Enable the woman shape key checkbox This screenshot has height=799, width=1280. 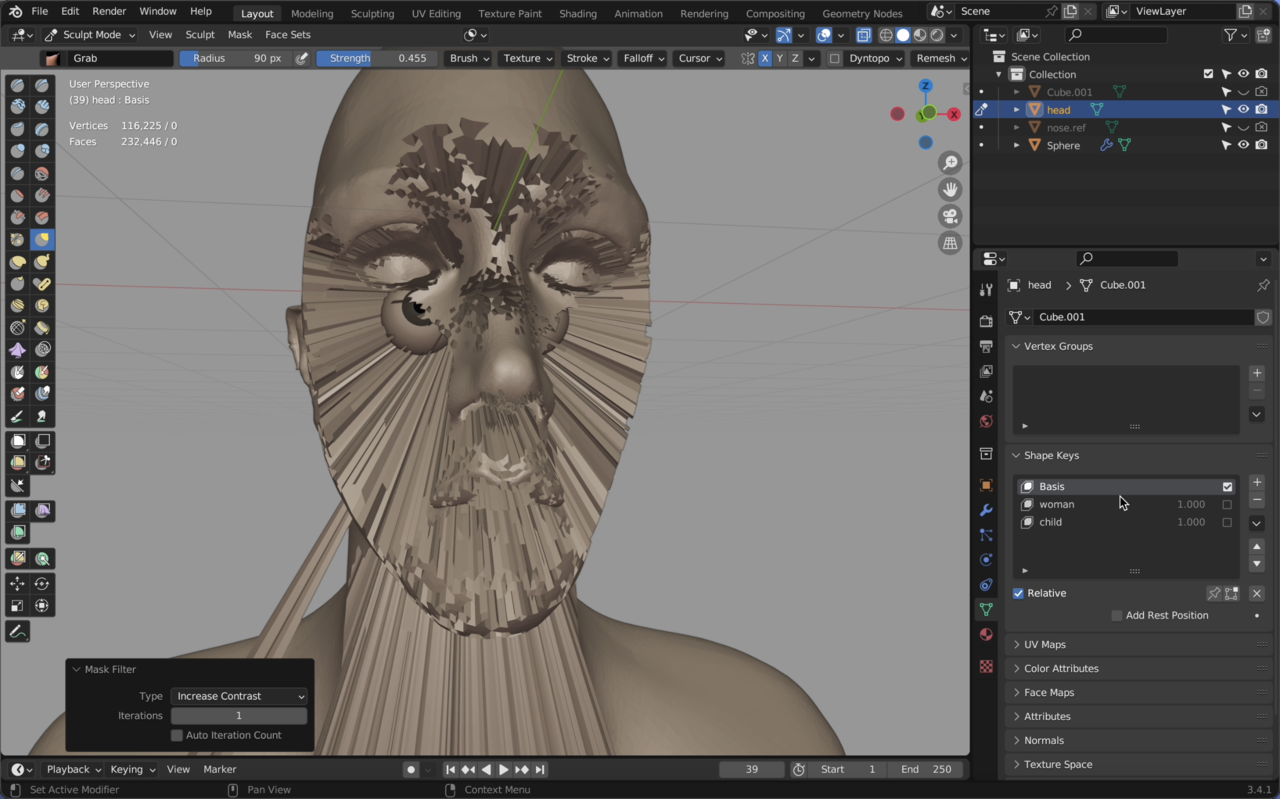[1227, 504]
